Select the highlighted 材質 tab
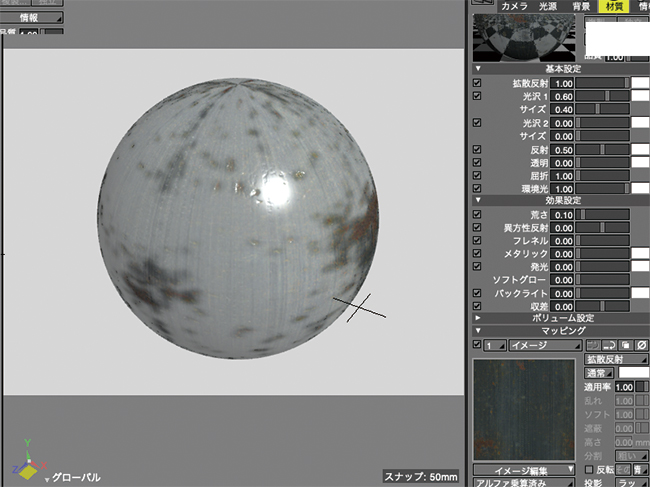Viewport: 650px width, 487px height. coord(614,6)
